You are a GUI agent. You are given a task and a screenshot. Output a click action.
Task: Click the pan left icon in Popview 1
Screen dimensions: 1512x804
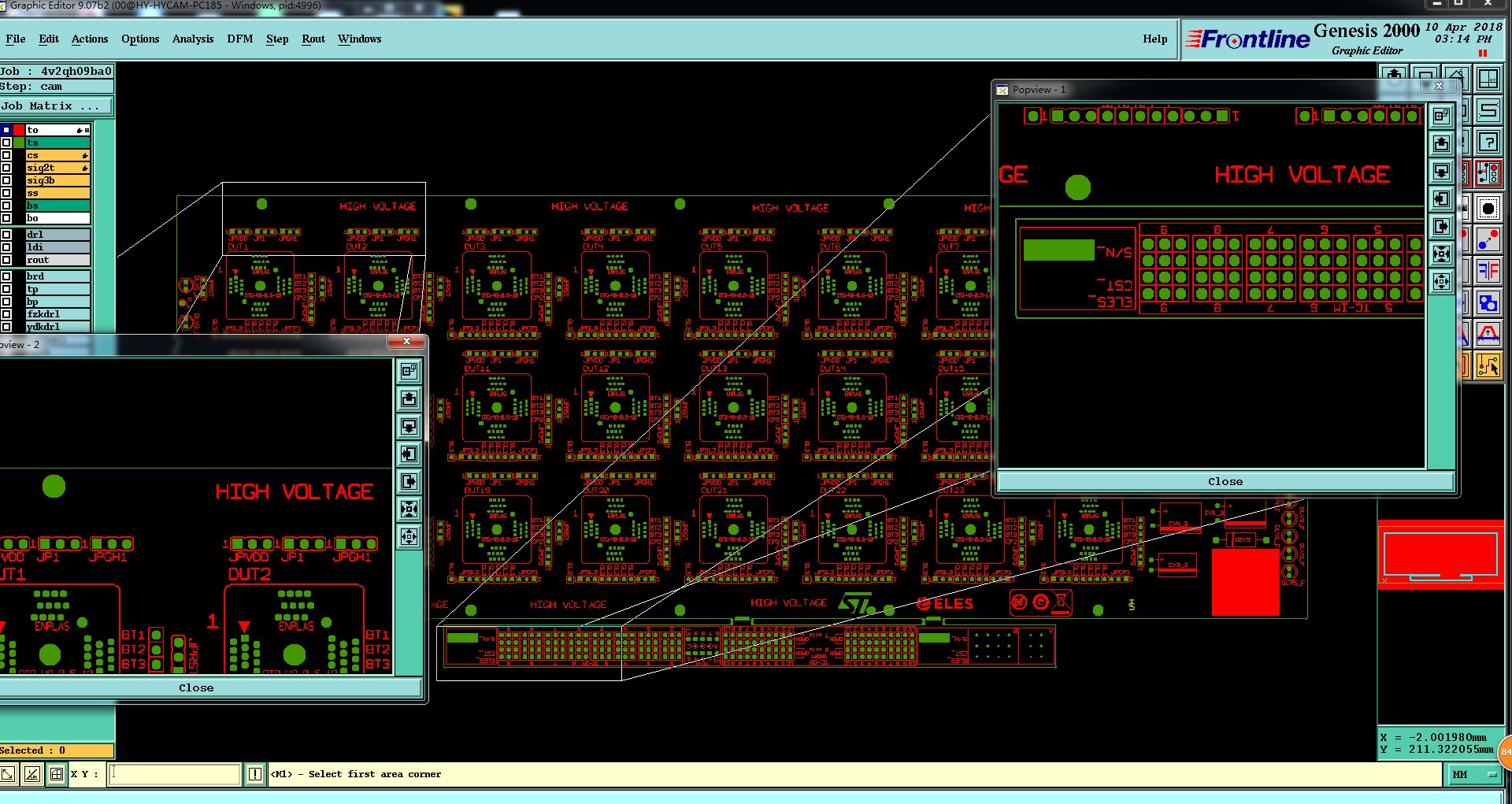click(1441, 198)
